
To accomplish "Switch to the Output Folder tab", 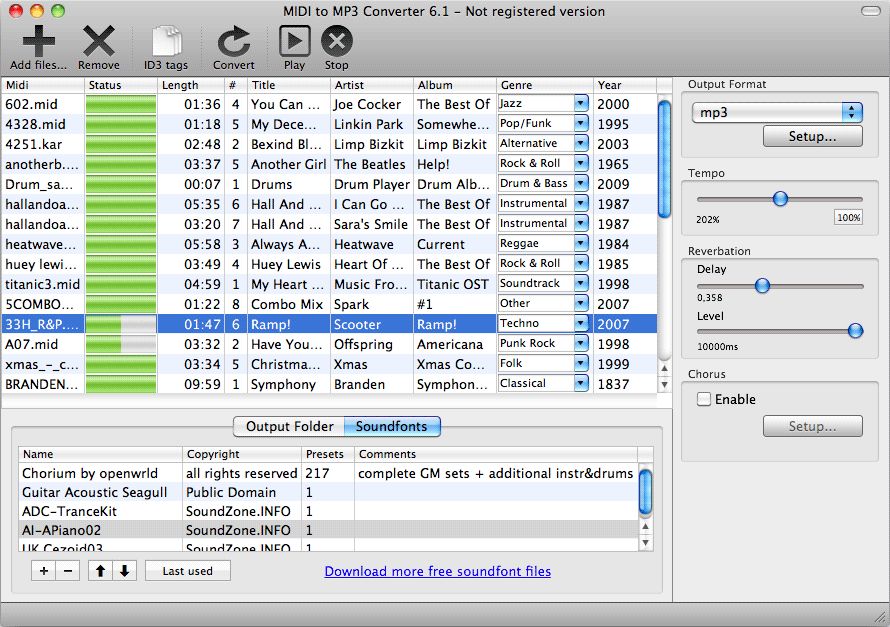I will point(289,426).
